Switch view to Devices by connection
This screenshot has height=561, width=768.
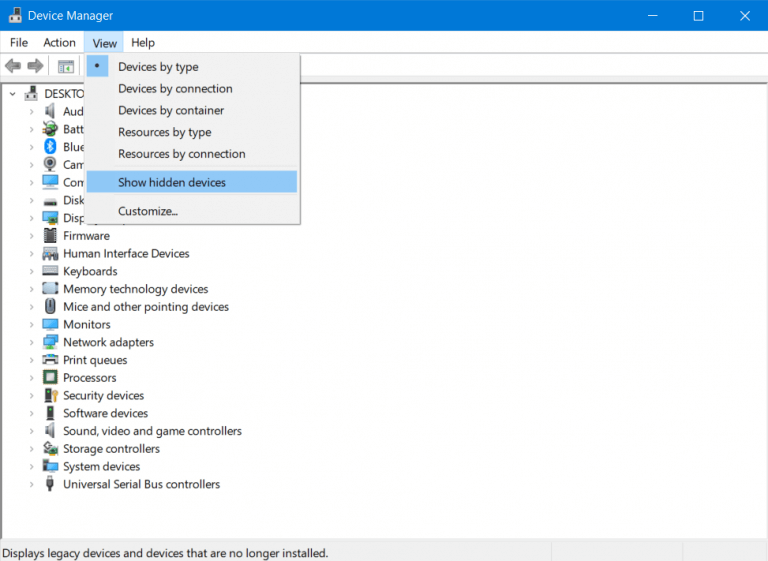192,89
